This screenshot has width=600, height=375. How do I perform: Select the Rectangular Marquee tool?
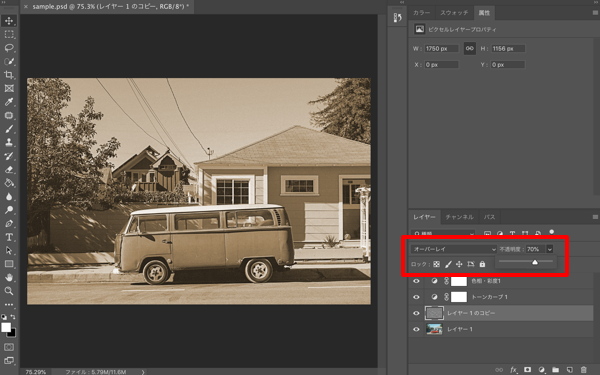9,34
